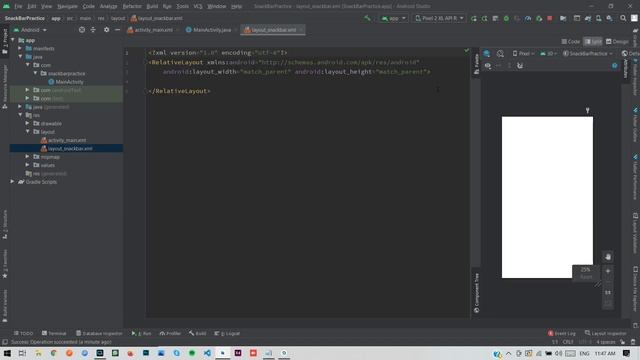Image resolution: width=640 pixels, height=360 pixels.
Task: Expand the values folder
Action: (28, 165)
